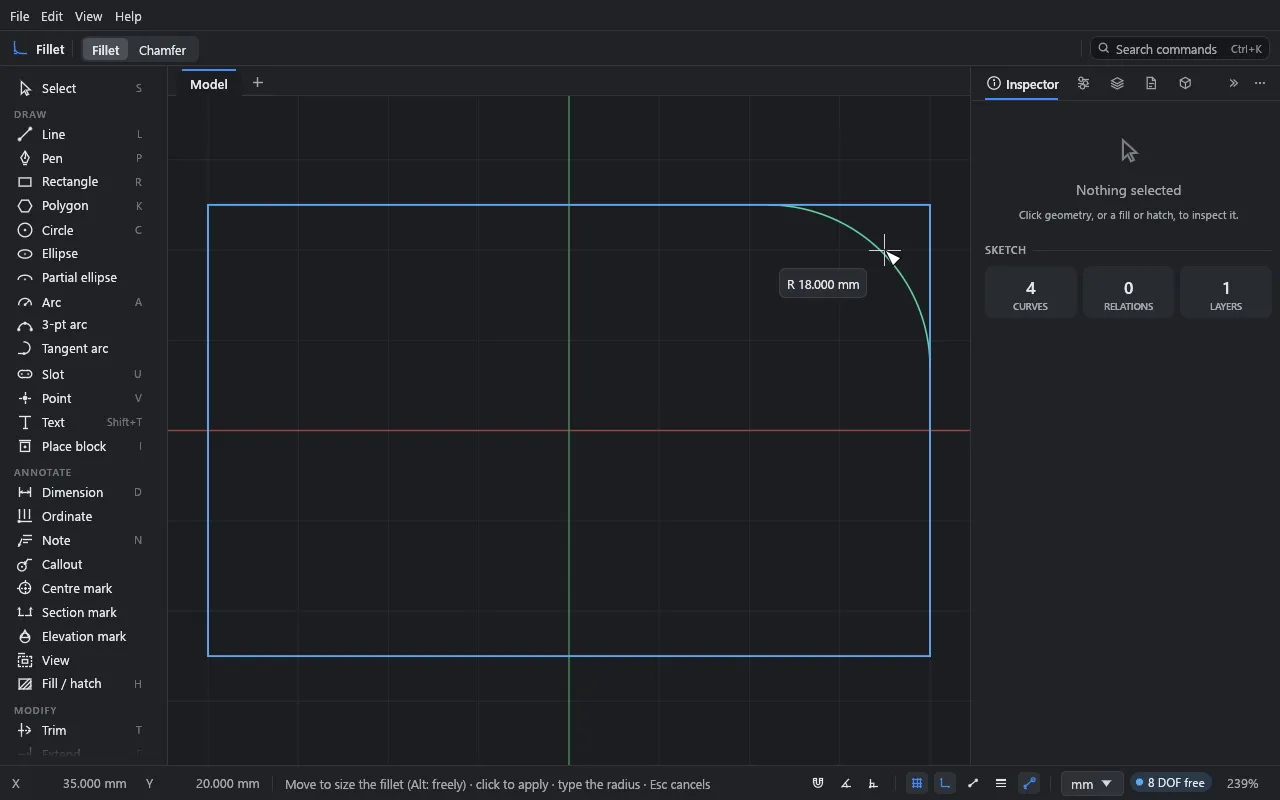Click the 8 DOF free indicator

point(1170,783)
